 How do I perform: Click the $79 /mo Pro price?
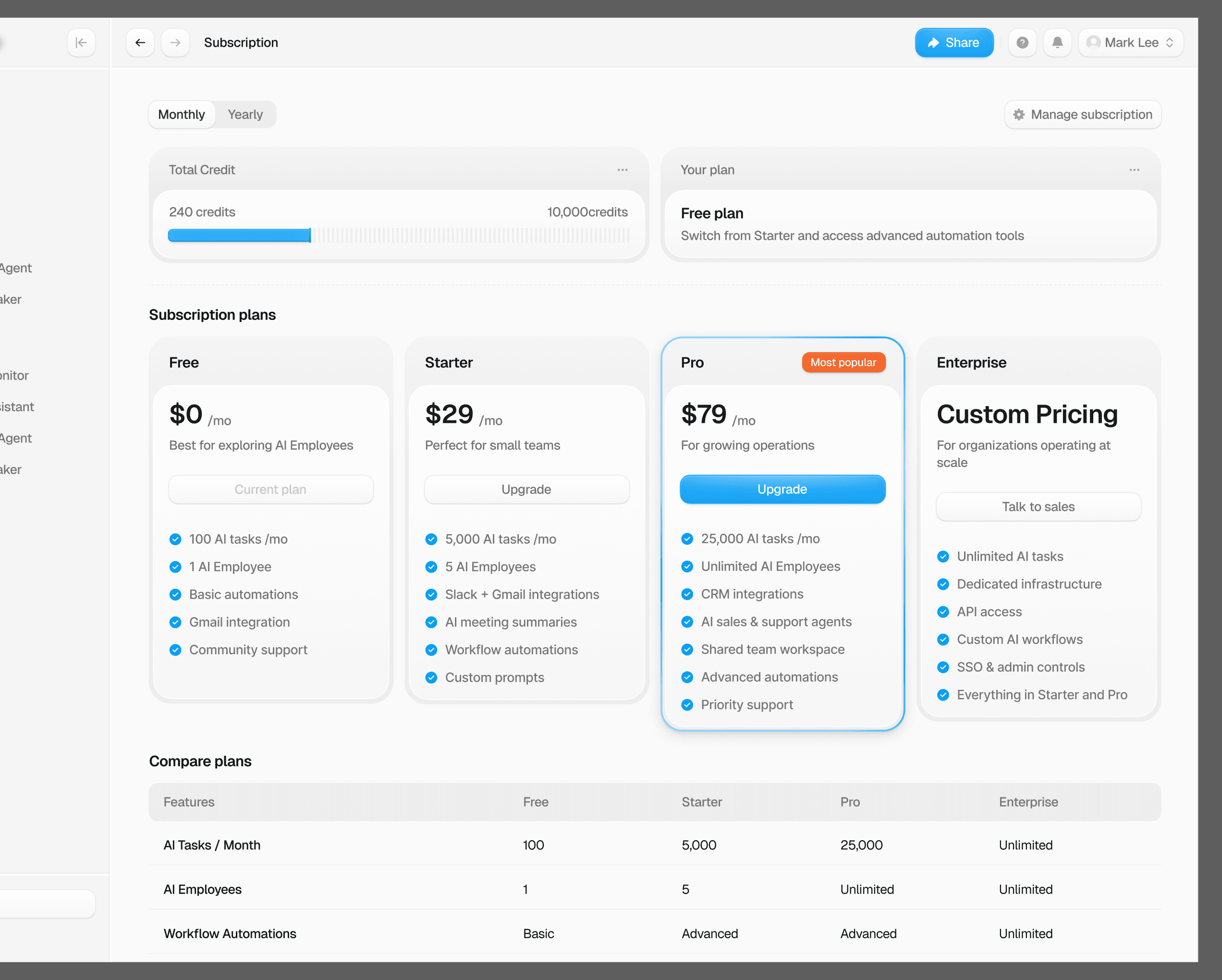point(718,415)
